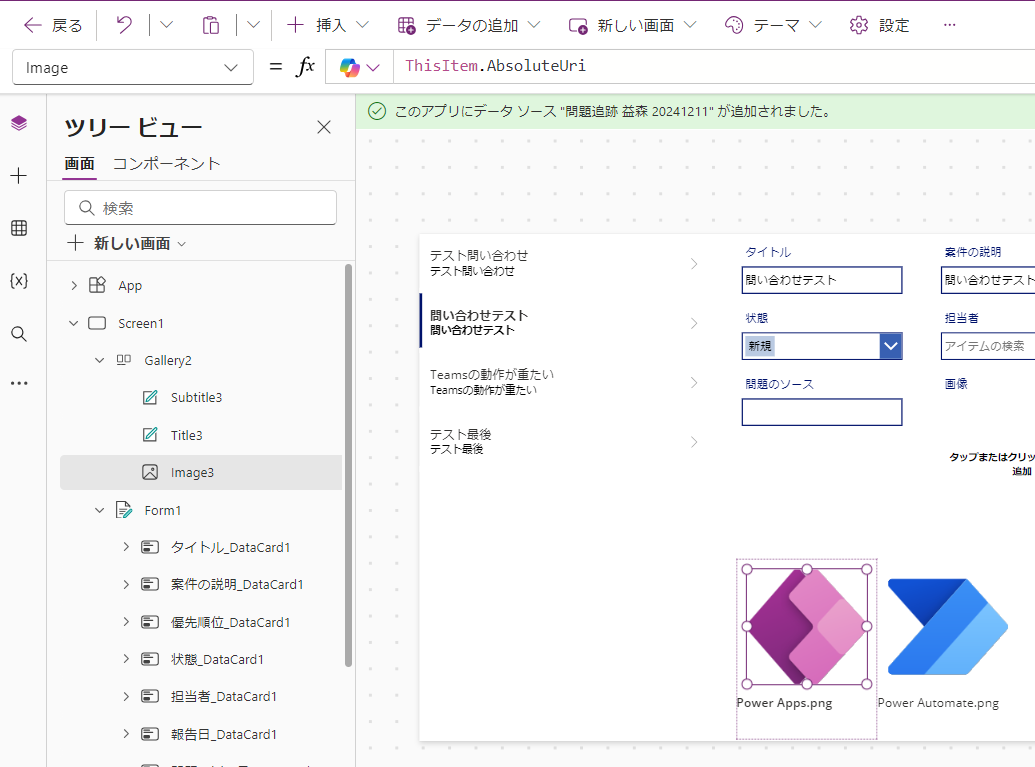Switch to the コンポーネント tab

(x=166, y=164)
